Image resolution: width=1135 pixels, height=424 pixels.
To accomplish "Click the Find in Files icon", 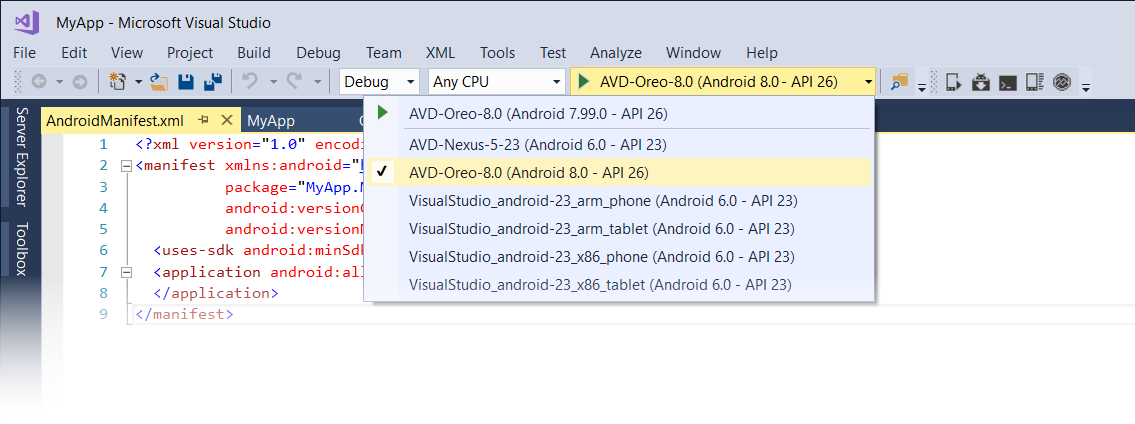I will pyautogui.click(x=899, y=82).
